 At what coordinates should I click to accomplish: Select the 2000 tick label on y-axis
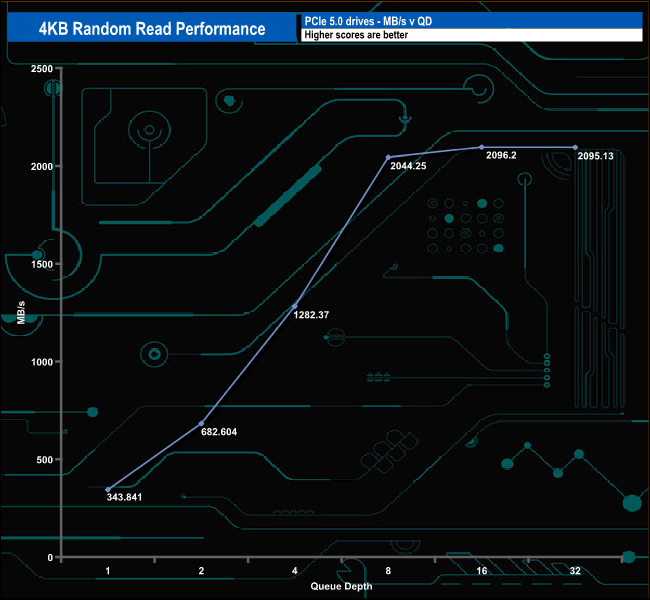(x=41, y=166)
